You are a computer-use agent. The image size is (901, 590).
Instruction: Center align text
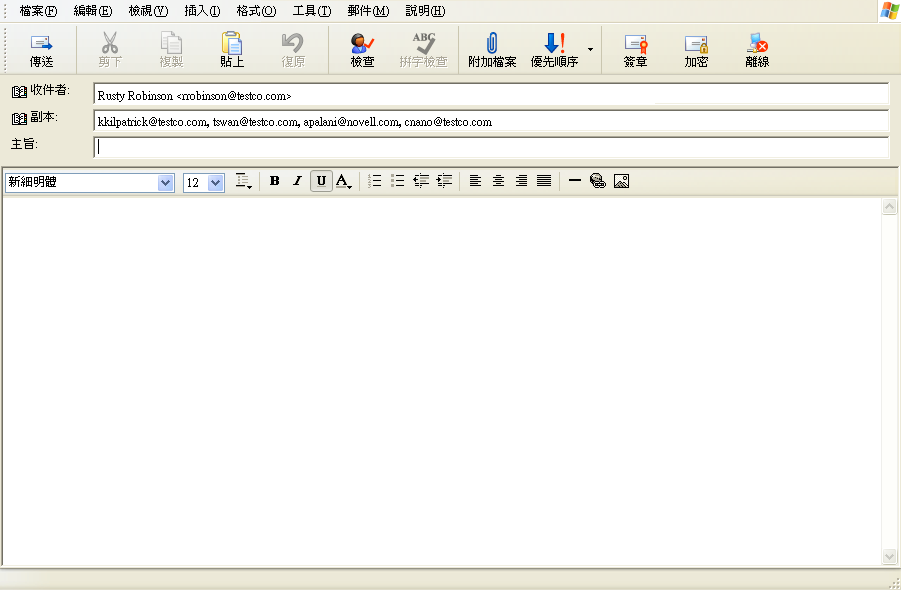coord(498,181)
